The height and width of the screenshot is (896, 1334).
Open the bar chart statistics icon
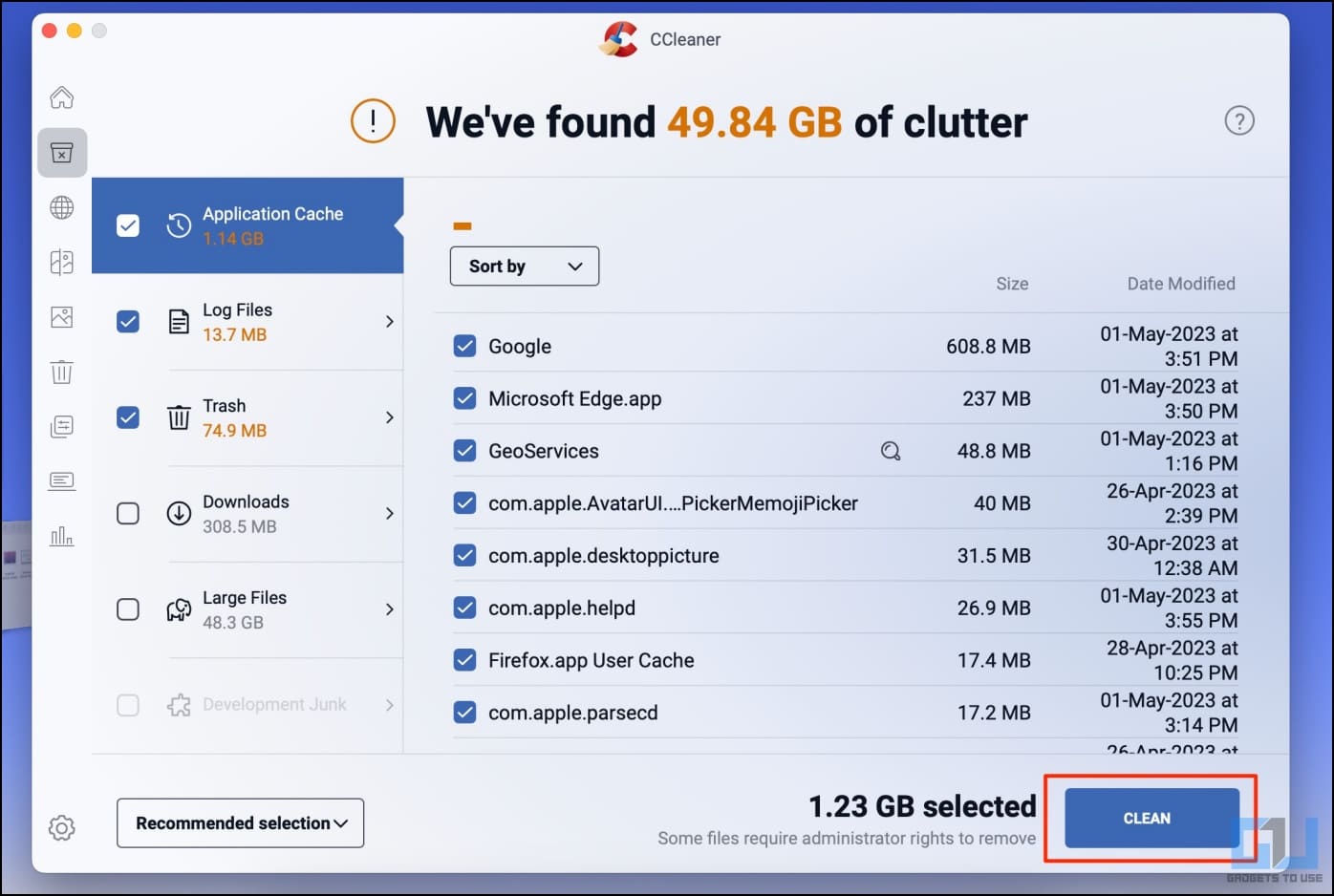(x=62, y=536)
